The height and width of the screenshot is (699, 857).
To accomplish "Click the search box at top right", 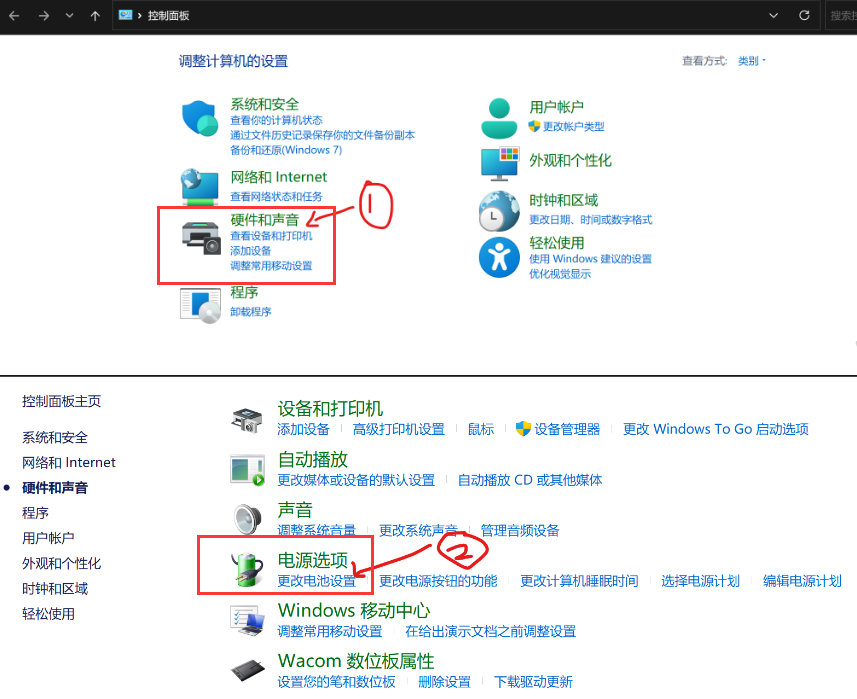I will 845,16.
